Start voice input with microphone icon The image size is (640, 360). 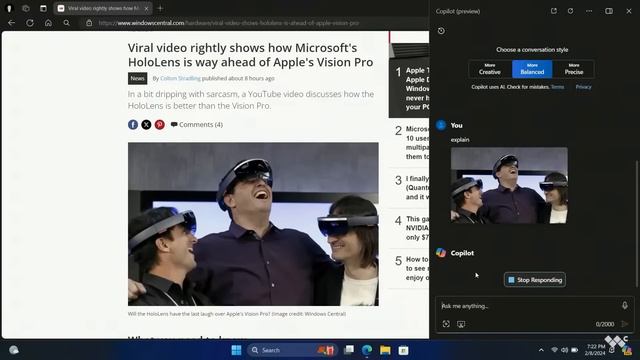click(x=624, y=305)
